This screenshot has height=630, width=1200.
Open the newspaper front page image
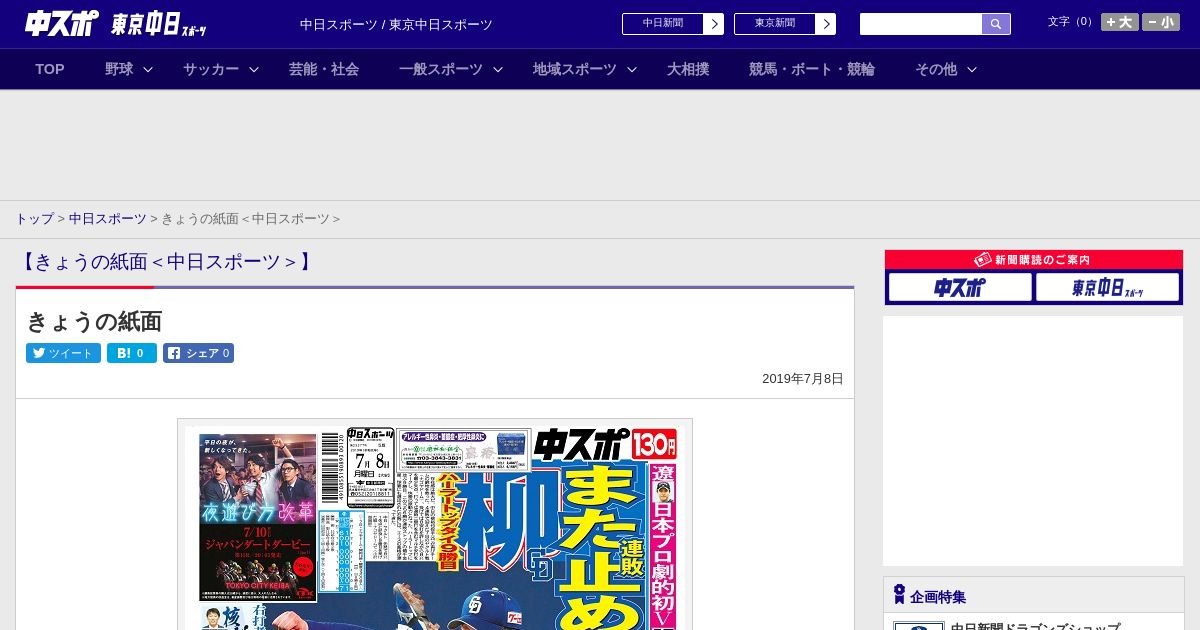pyautogui.click(x=435, y=525)
